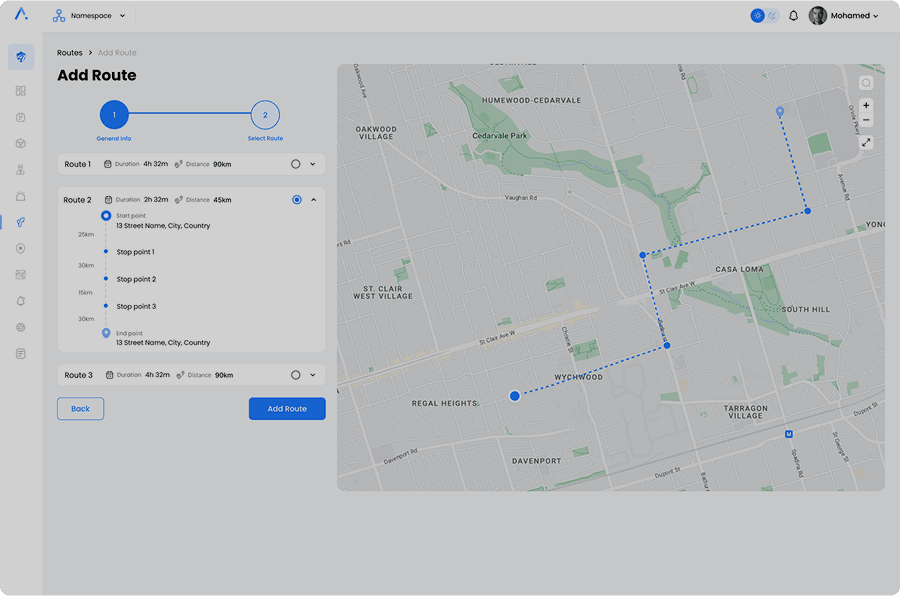
Task: Go to Routes breadcrumb link
Action: point(70,53)
